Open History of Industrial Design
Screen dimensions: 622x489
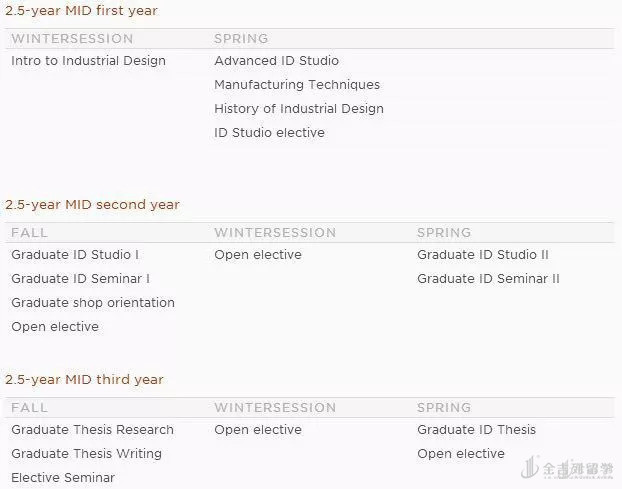coord(298,109)
